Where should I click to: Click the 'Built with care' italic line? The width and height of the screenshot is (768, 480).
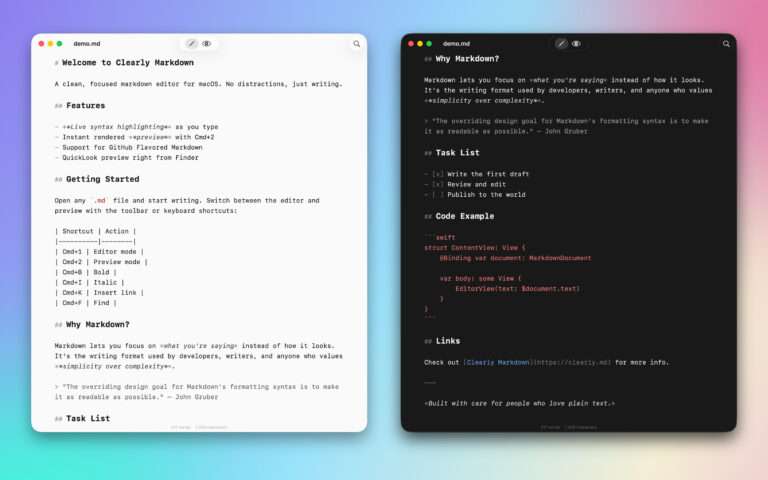(x=519, y=404)
